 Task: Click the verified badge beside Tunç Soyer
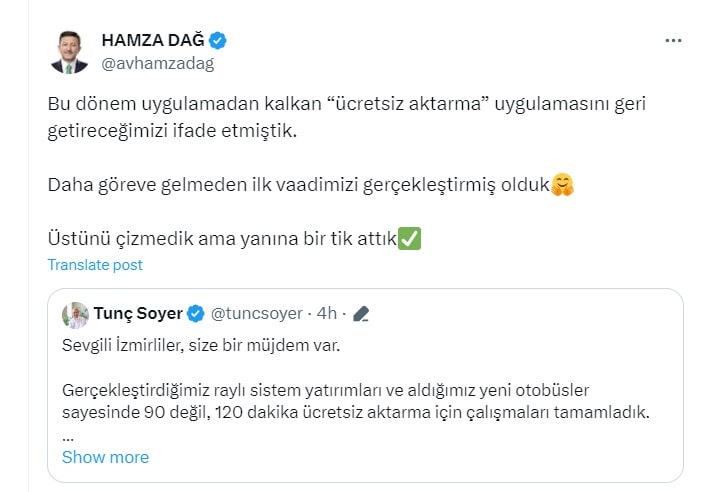point(197,314)
